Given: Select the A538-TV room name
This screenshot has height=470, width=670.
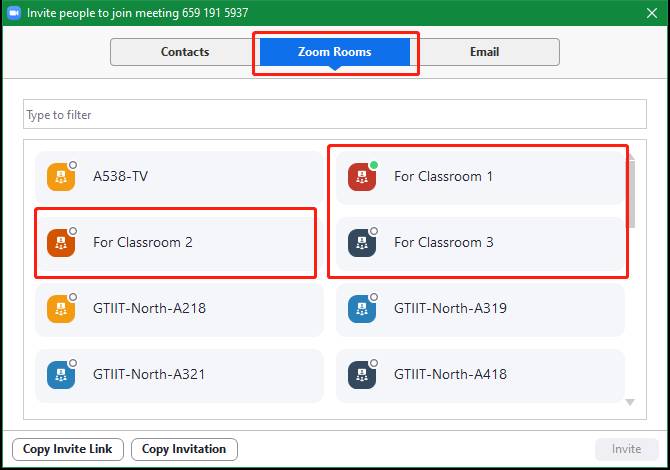Looking at the screenshot, I should [x=120, y=176].
